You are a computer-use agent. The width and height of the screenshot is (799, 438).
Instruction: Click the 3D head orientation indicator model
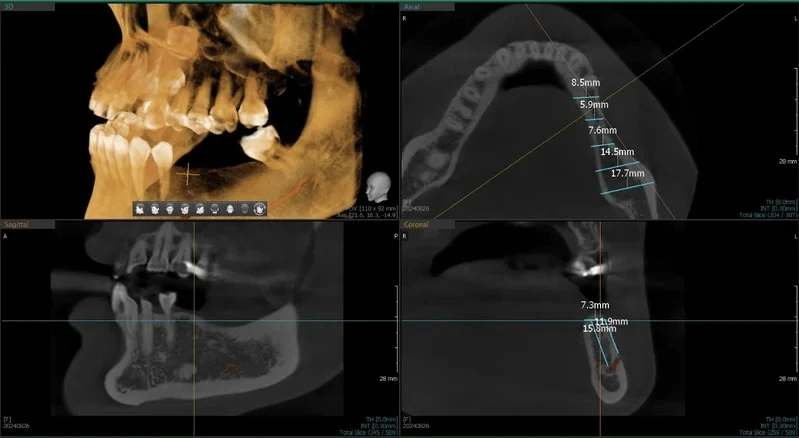[378, 186]
